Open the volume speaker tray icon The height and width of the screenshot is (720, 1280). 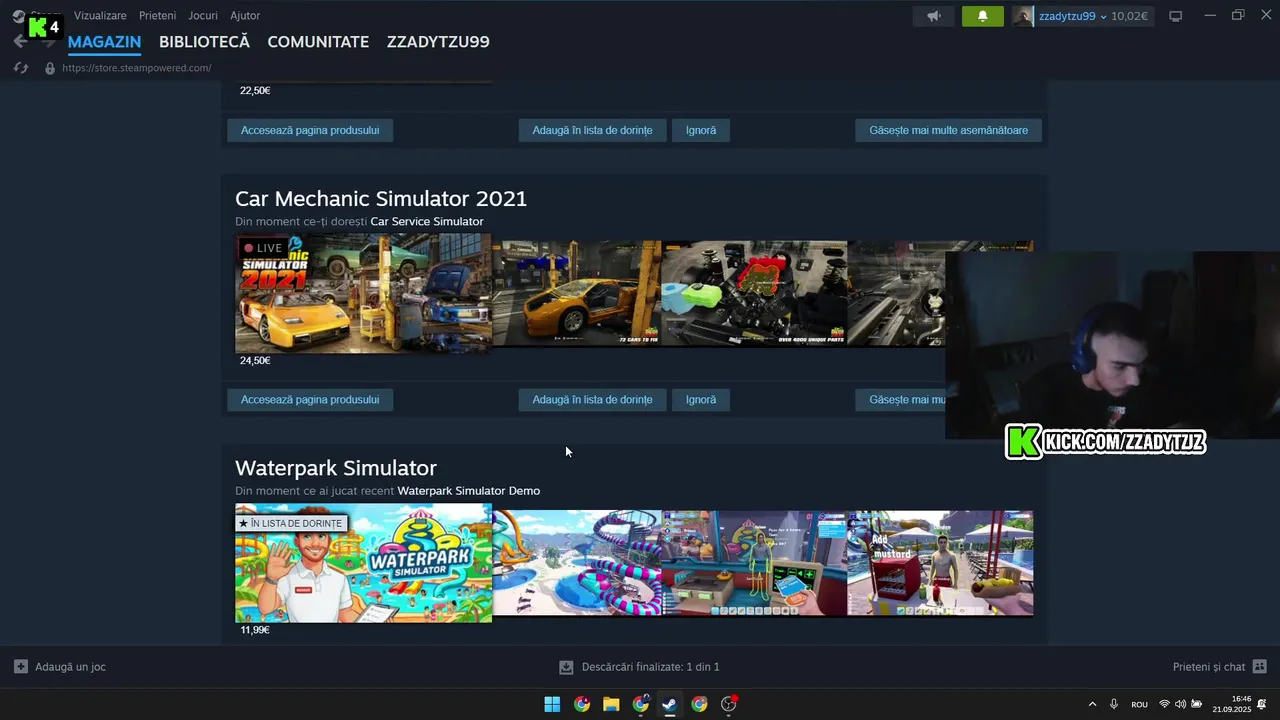pos(1180,704)
